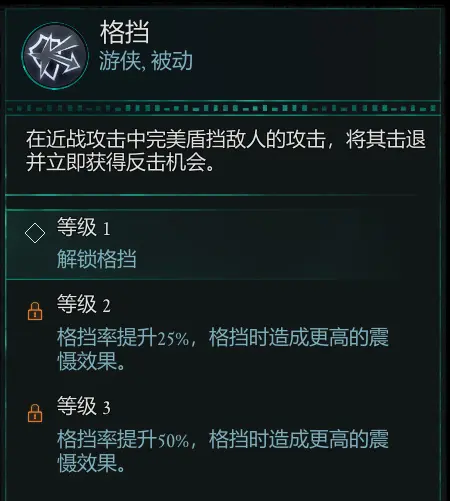Select the 等级 3 heading
Viewport: 450px width, 501px height.
pyautogui.click(x=84, y=406)
